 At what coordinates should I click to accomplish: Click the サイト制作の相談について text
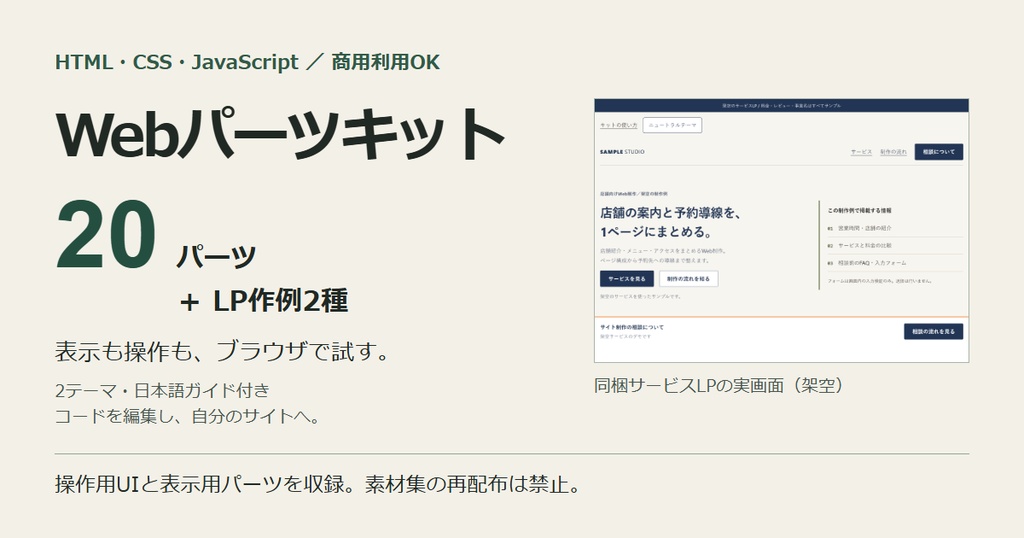click(x=632, y=327)
